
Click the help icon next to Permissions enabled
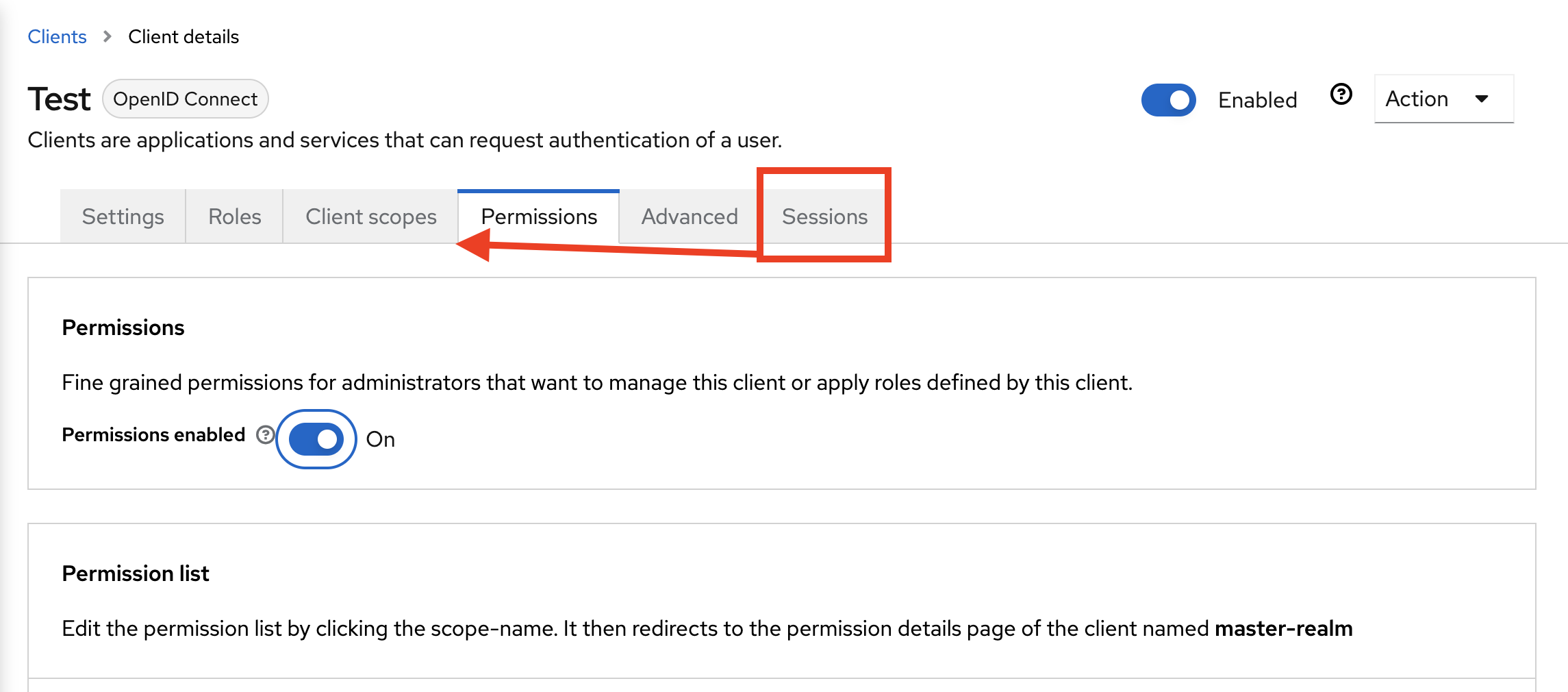264,434
